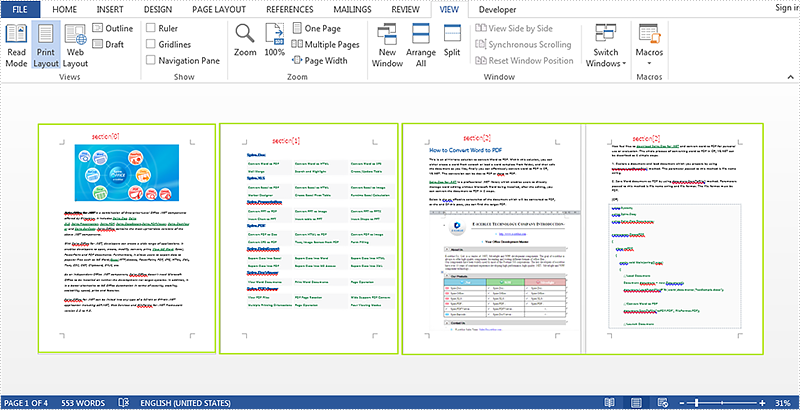Zoom out with the minus button
800x410 pixels.
click(683, 403)
